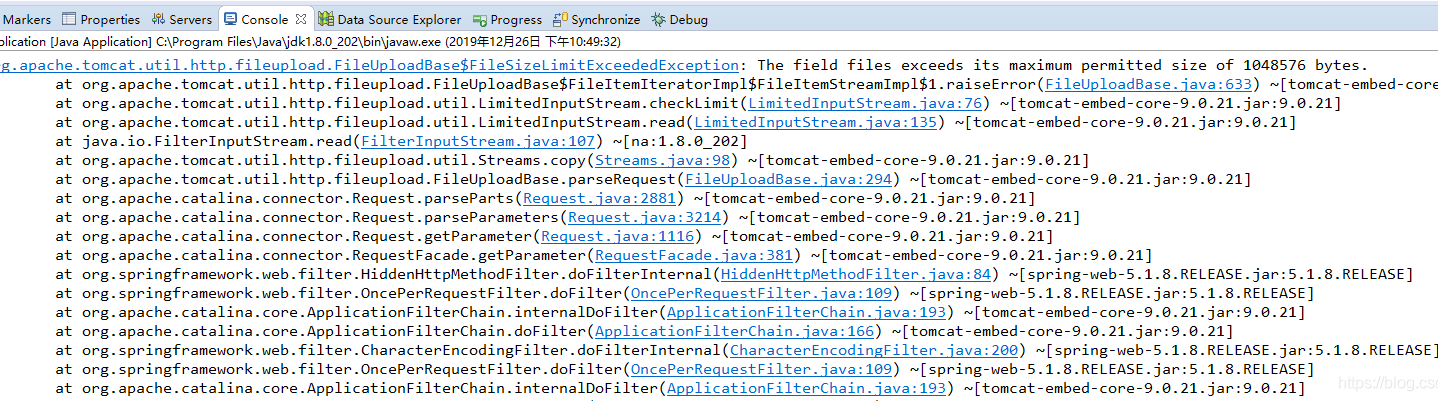Screen dimensions: 1438x401
Task: Open the FileSizeLimitExceededException class link
Action: point(369,65)
